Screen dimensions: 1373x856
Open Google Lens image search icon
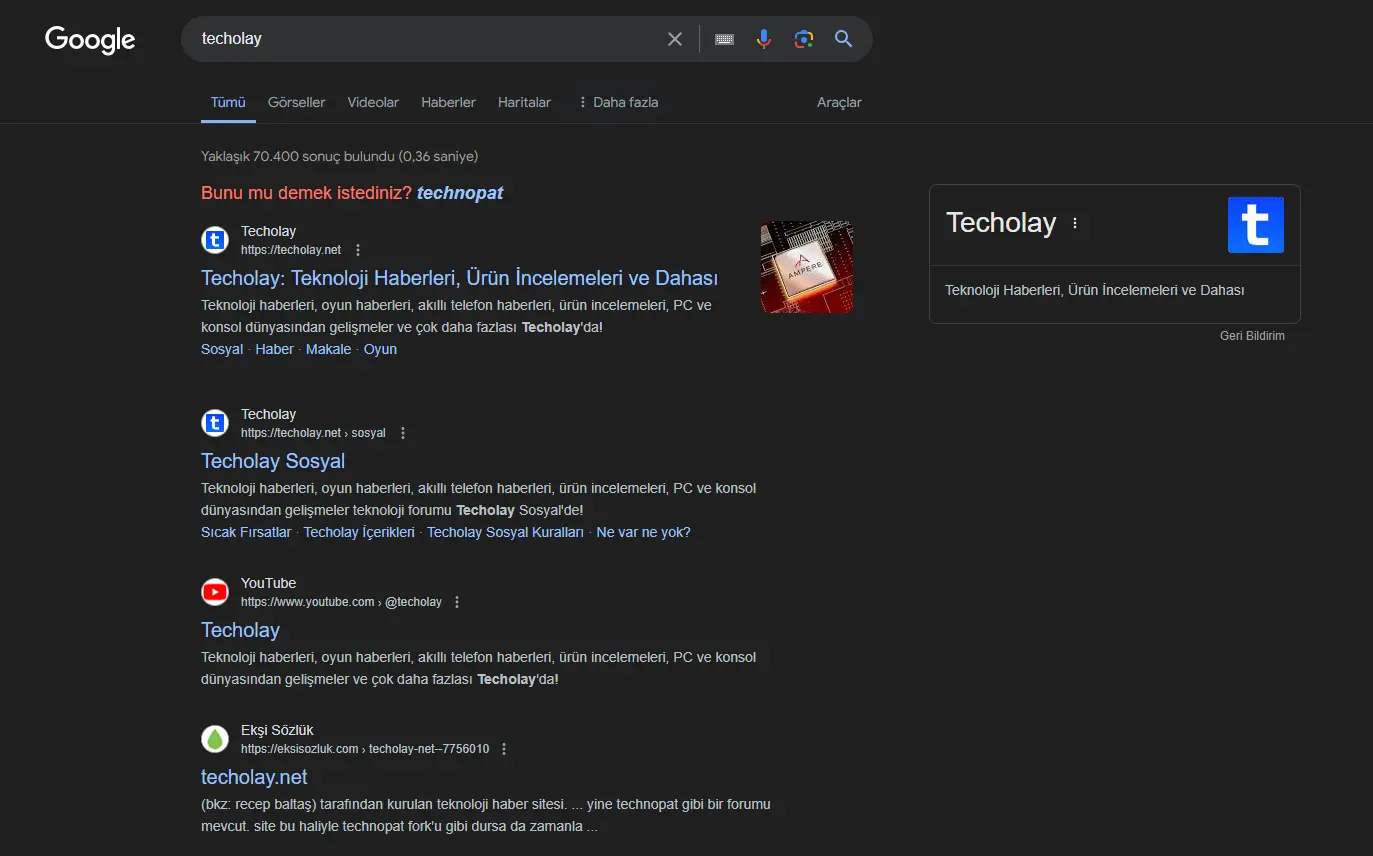[804, 39]
